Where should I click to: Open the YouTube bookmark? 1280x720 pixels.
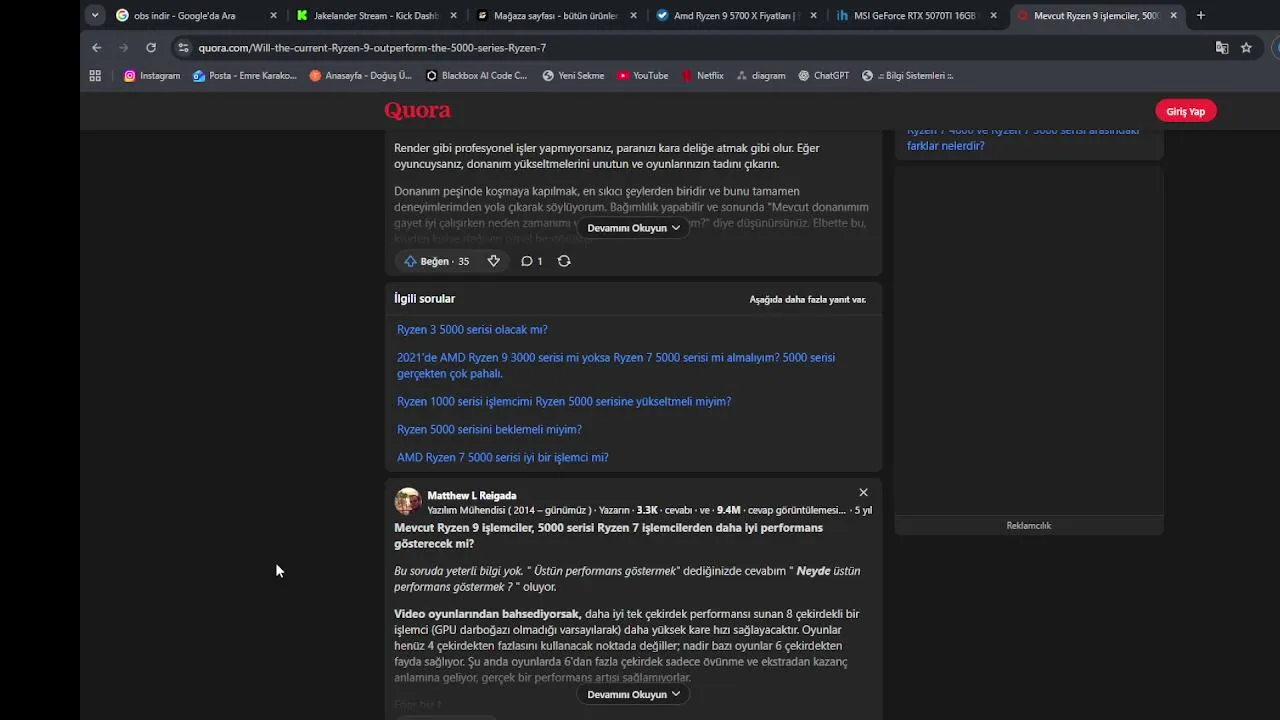pyautogui.click(x=643, y=75)
